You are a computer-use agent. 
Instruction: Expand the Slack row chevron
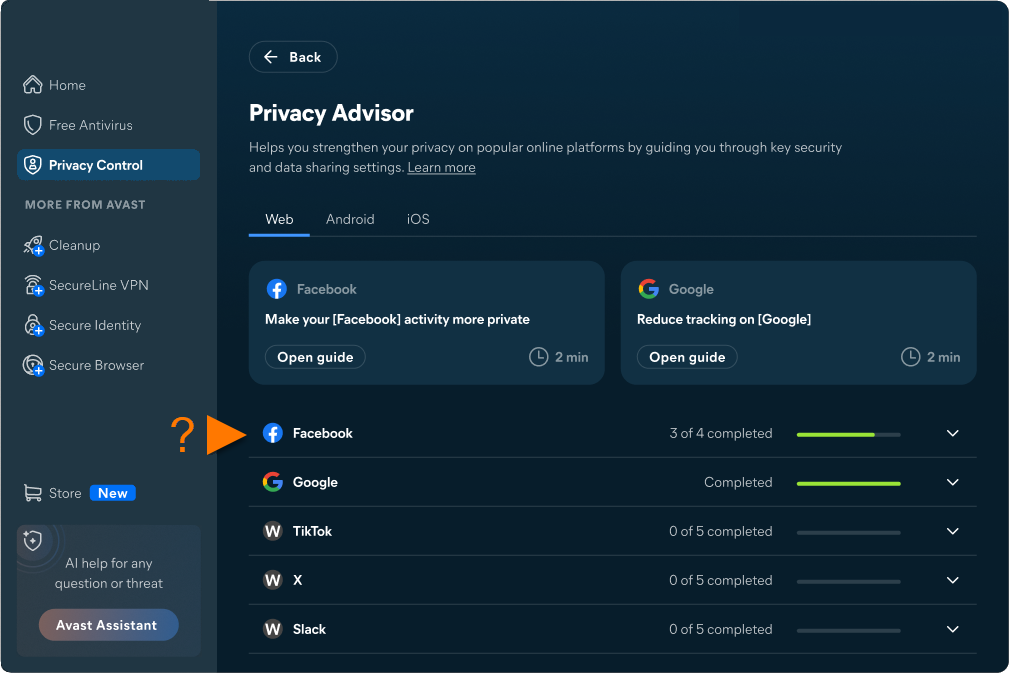[x=953, y=629]
